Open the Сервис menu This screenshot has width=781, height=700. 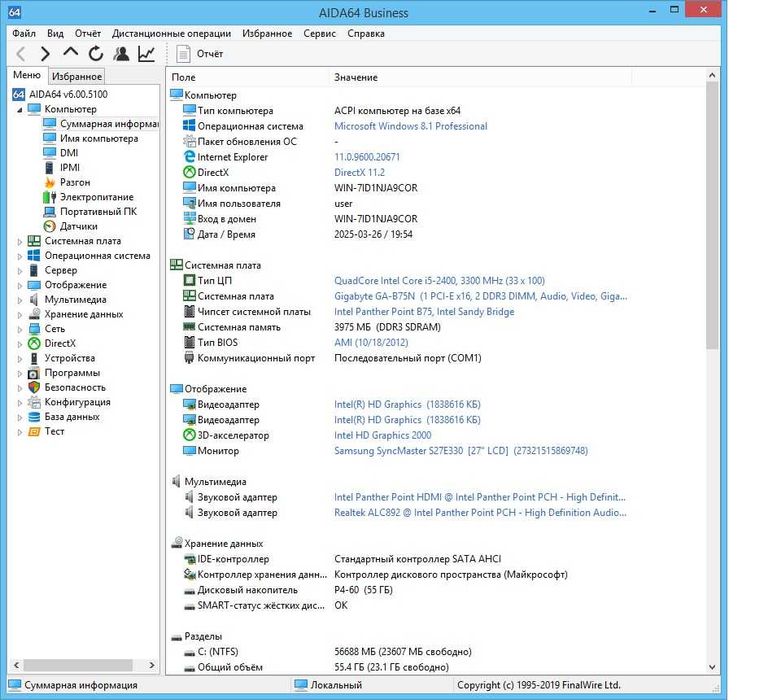coord(319,33)
